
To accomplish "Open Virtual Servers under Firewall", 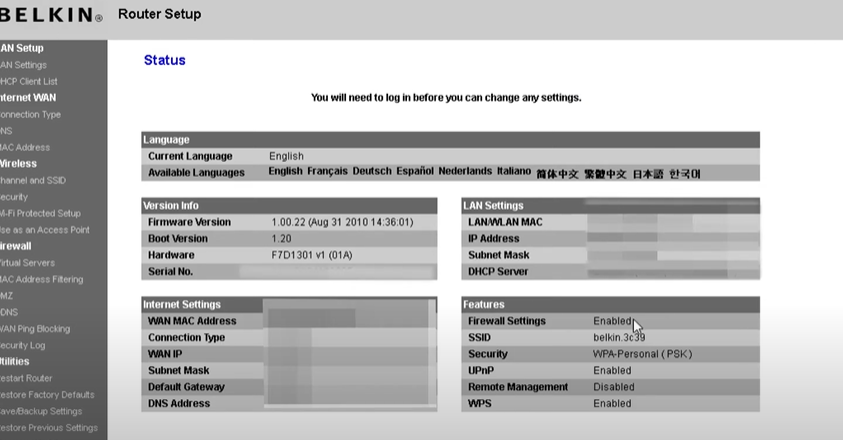I will pyautogui.click(x=28, y=262).
